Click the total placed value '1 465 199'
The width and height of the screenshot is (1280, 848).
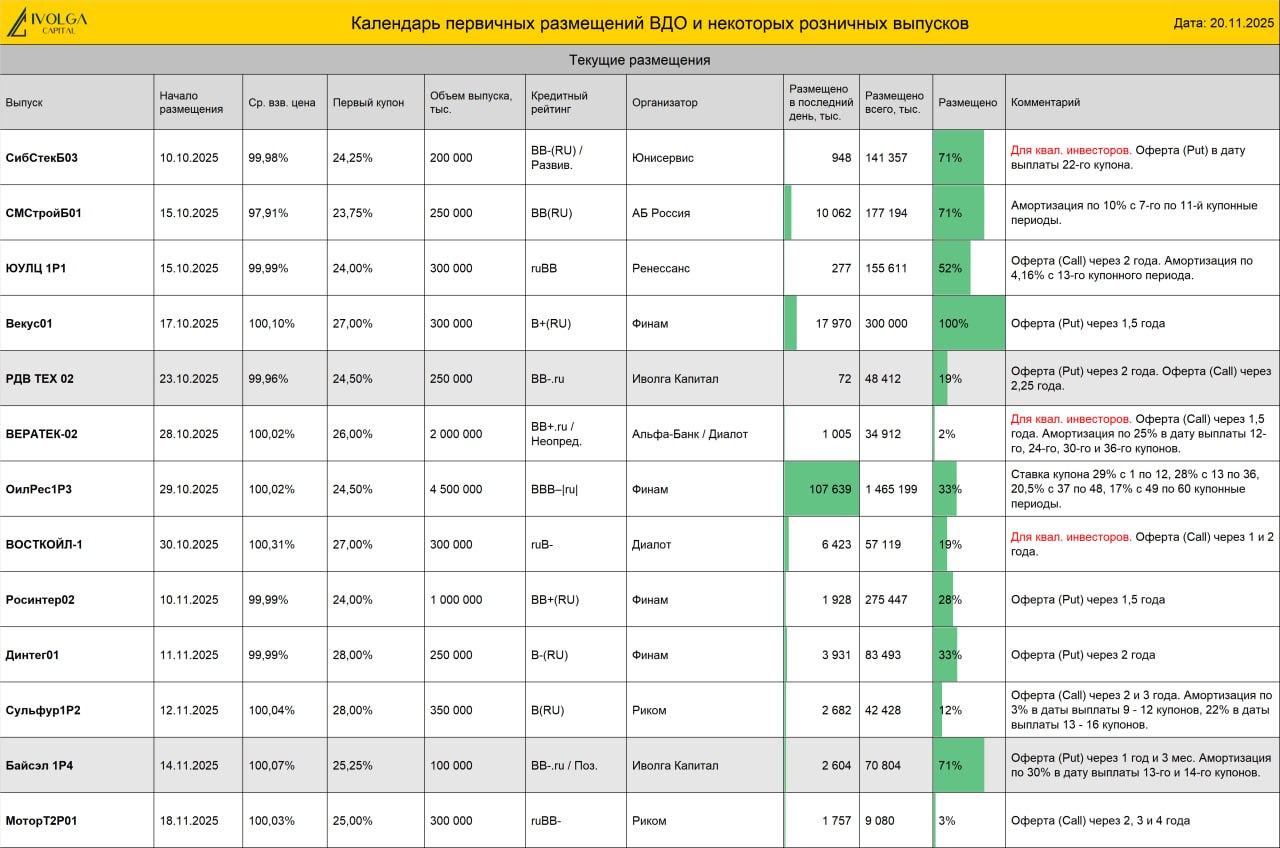pyautogui.click(x=893, y=489)
